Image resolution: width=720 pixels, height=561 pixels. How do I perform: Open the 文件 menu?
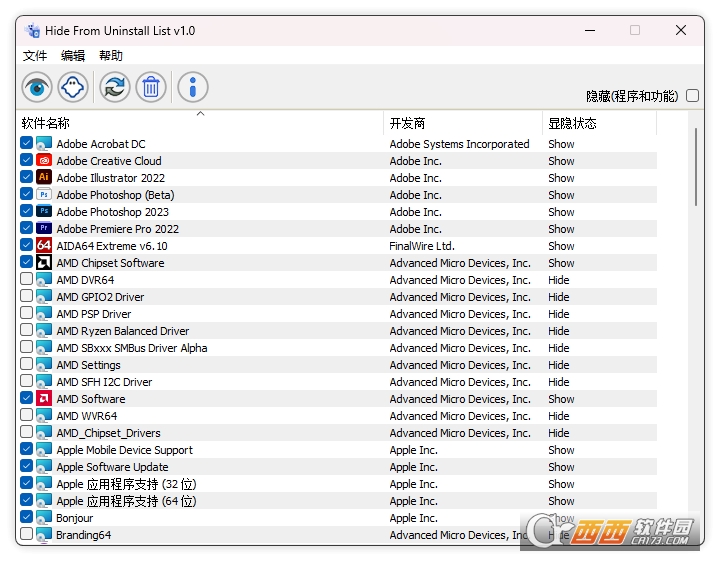pos(35,56)
